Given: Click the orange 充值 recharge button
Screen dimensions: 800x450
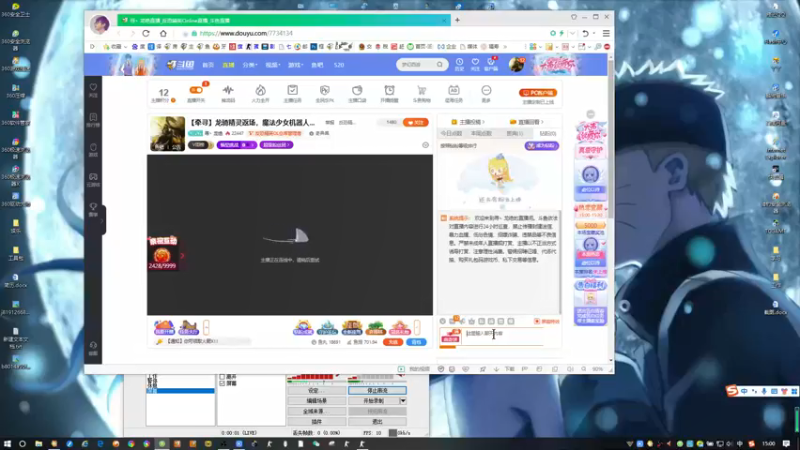Looking at the screenshot, I should 393,342.
